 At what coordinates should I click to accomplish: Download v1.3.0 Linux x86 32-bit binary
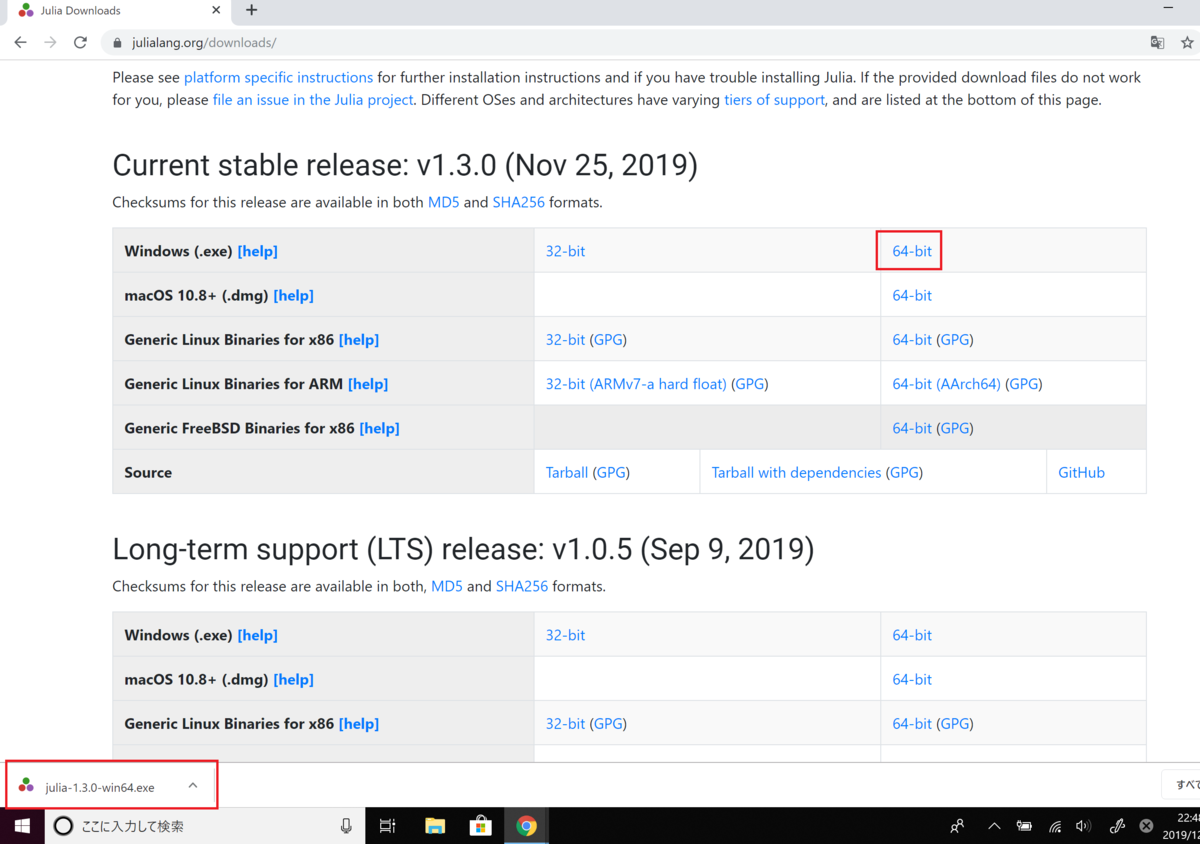click(565, 339)
